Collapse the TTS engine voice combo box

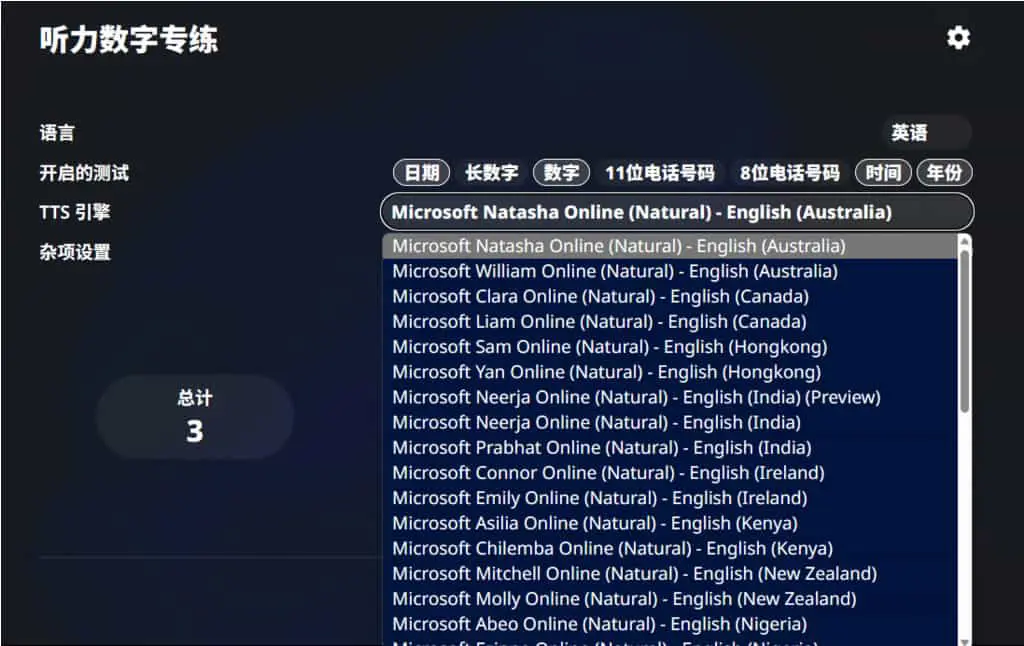click(x=677, y=212)
